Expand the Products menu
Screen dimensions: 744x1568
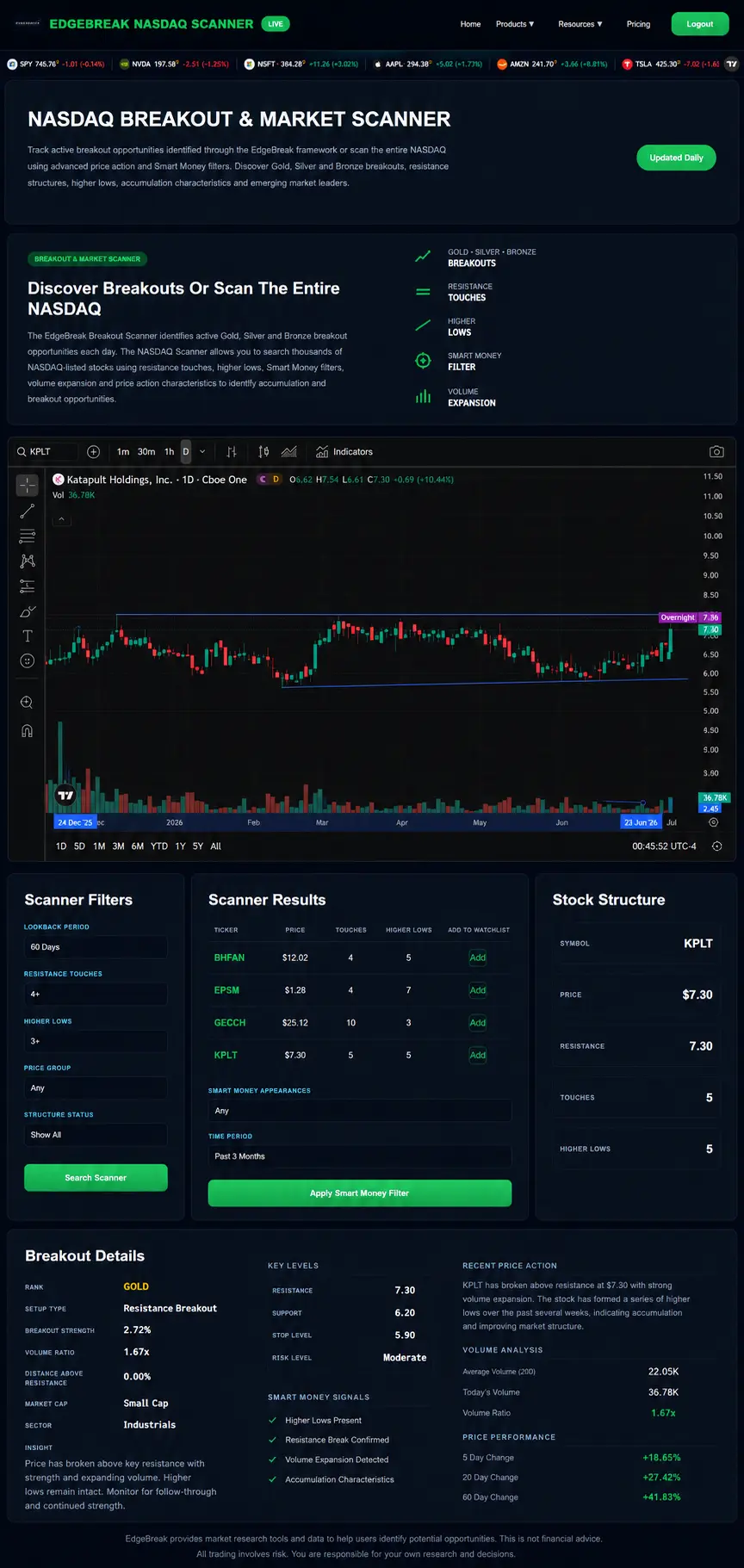pyautogui.click(x=515, y=24)
